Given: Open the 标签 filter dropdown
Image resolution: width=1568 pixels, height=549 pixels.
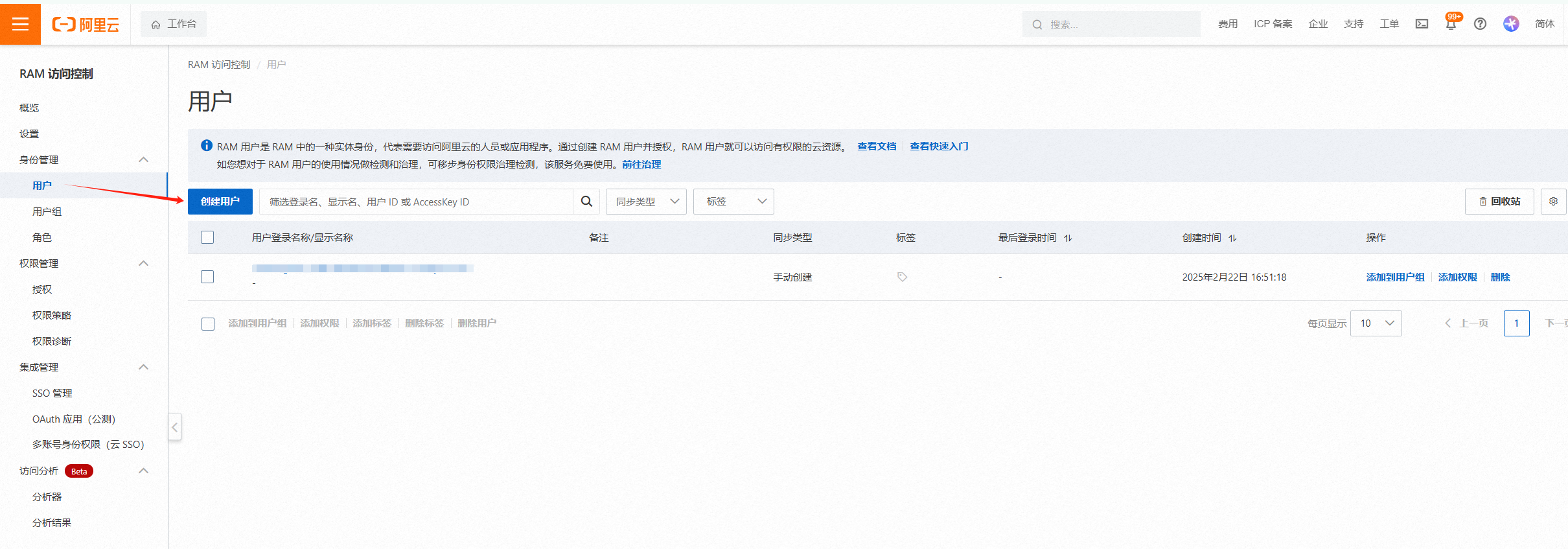Looking at the screenshot, I should tap(733, 202).
